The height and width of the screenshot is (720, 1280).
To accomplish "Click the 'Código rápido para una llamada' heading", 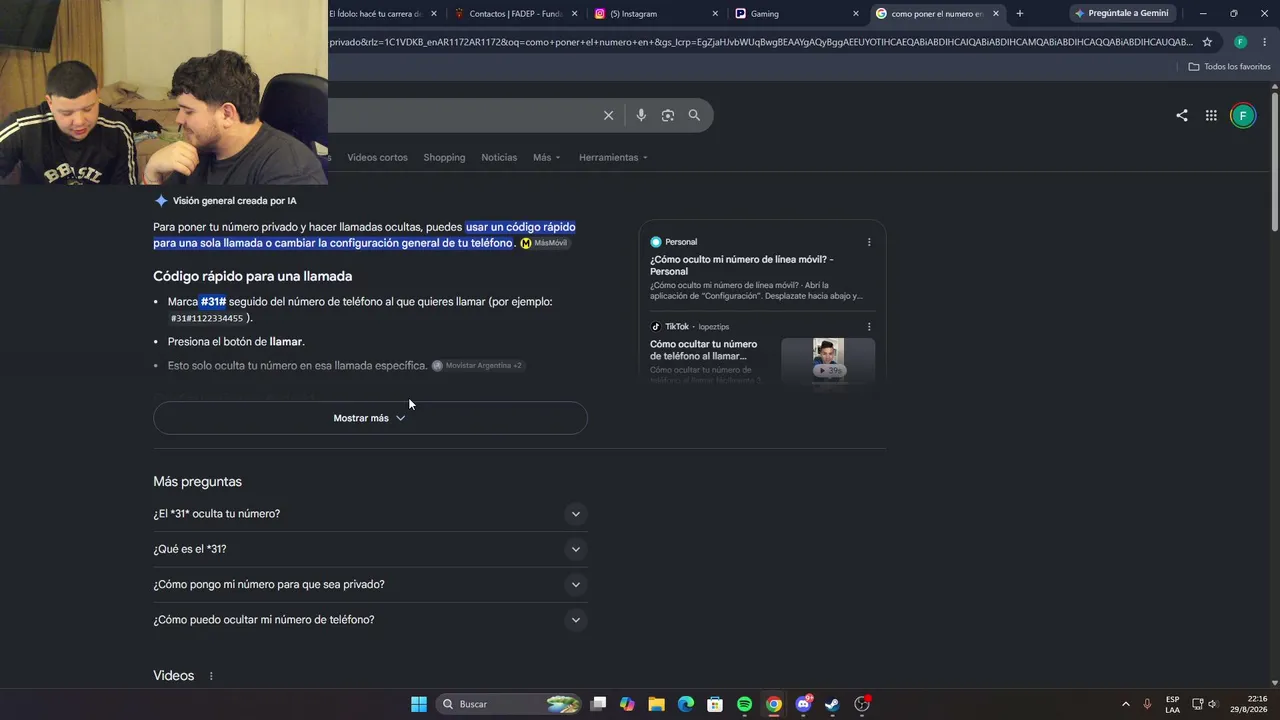I will point(253,276).
